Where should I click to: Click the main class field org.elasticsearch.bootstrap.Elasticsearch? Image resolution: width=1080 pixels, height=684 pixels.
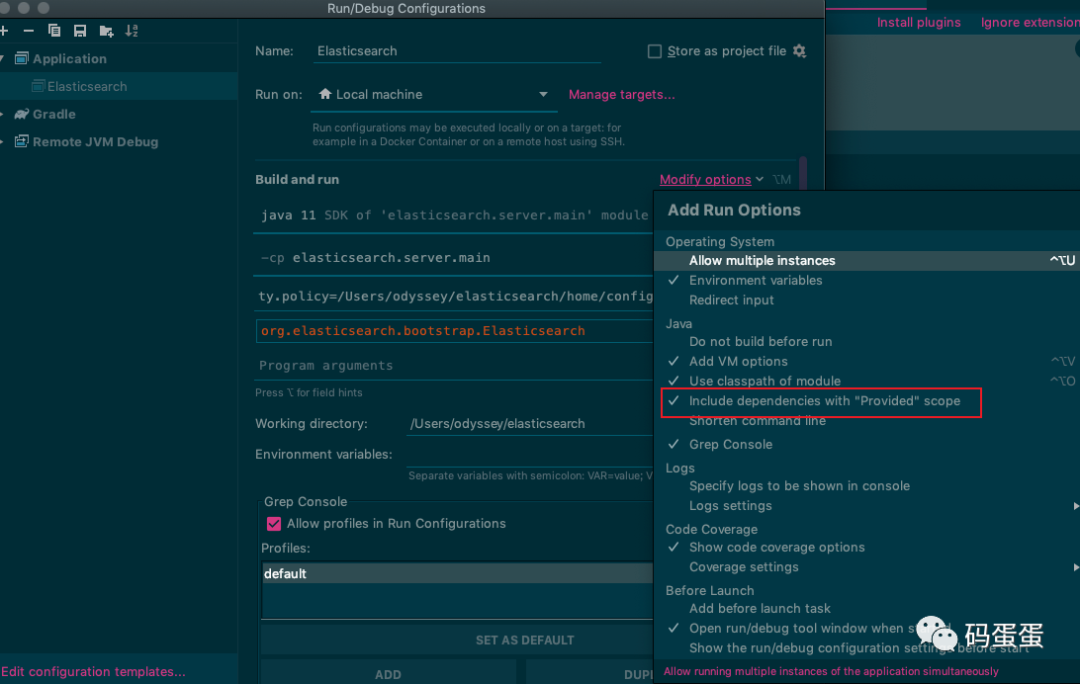point(455,331)
